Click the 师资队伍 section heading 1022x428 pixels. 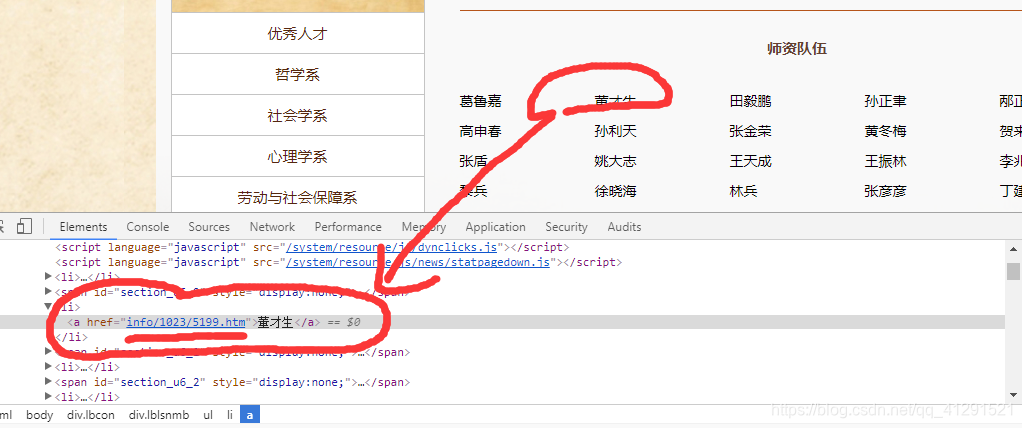pos(797,49)
